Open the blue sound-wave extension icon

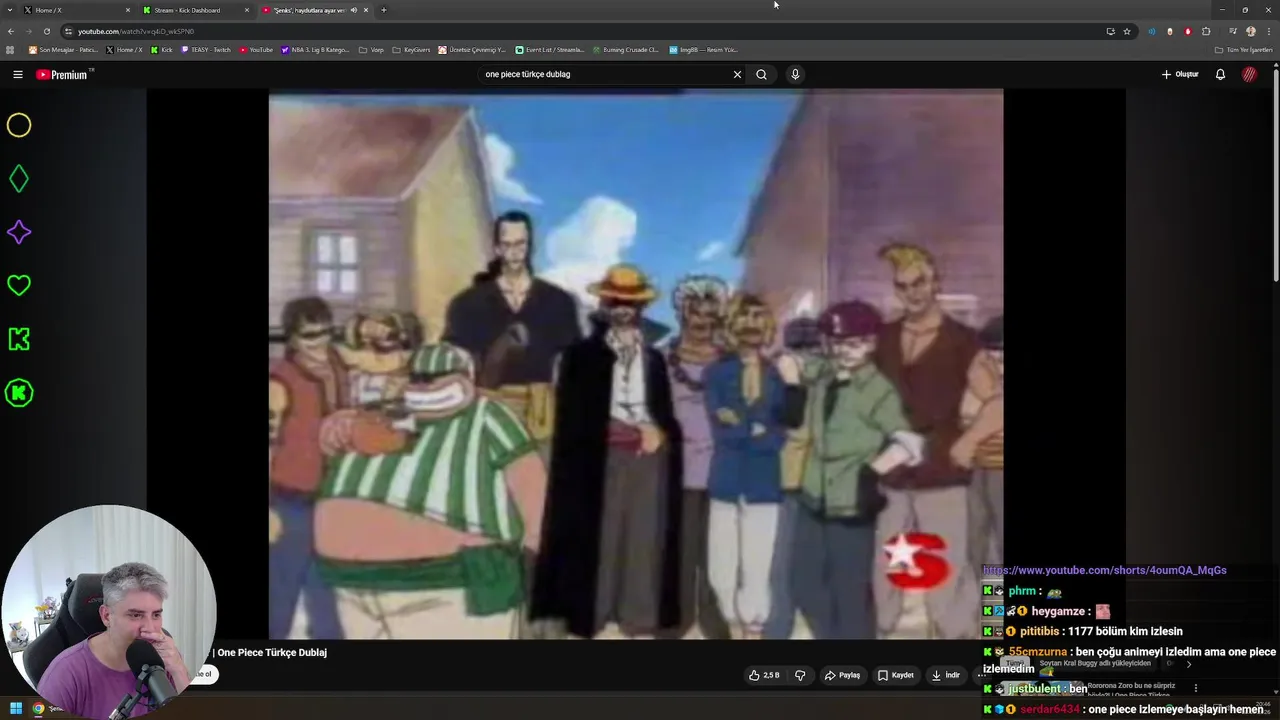(x=1152, y=31)
